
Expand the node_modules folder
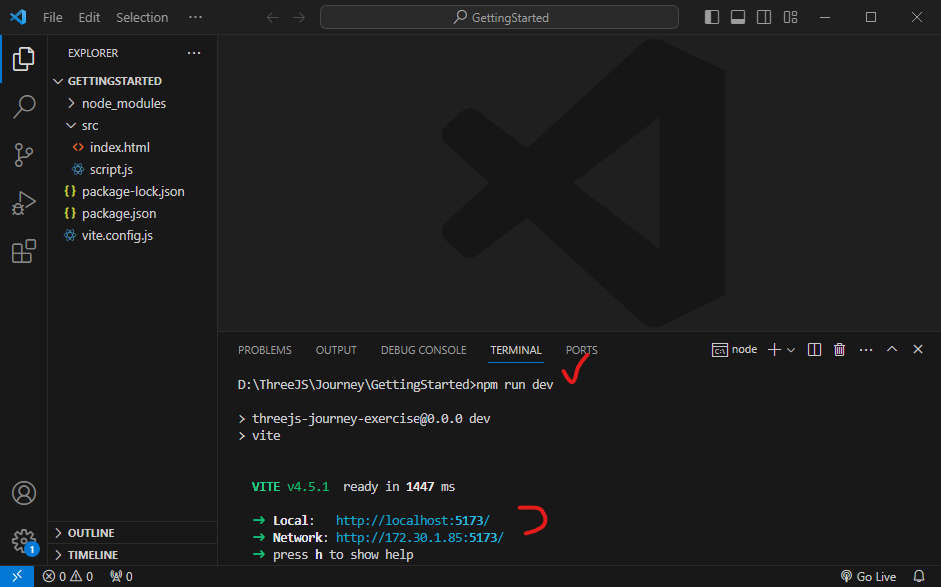pyautogui.click(x=133, y=103)
